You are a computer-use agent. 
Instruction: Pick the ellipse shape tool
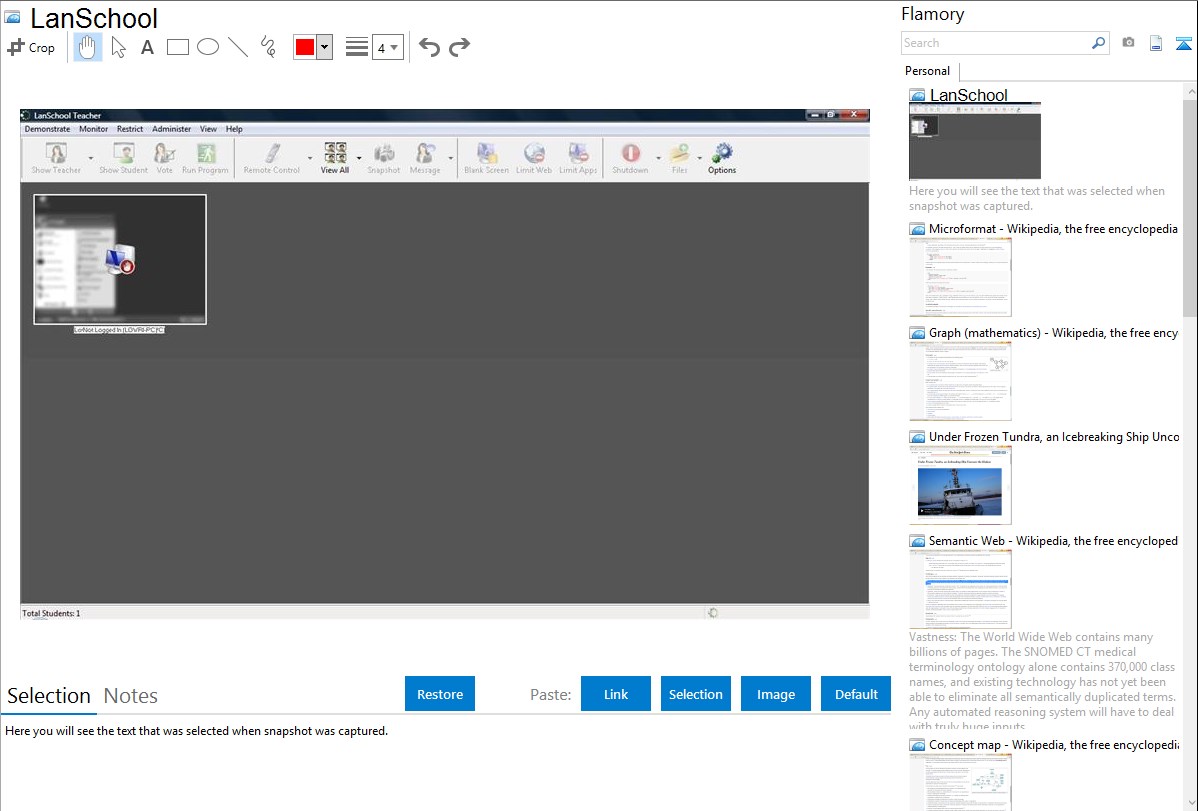coord(208,47)
